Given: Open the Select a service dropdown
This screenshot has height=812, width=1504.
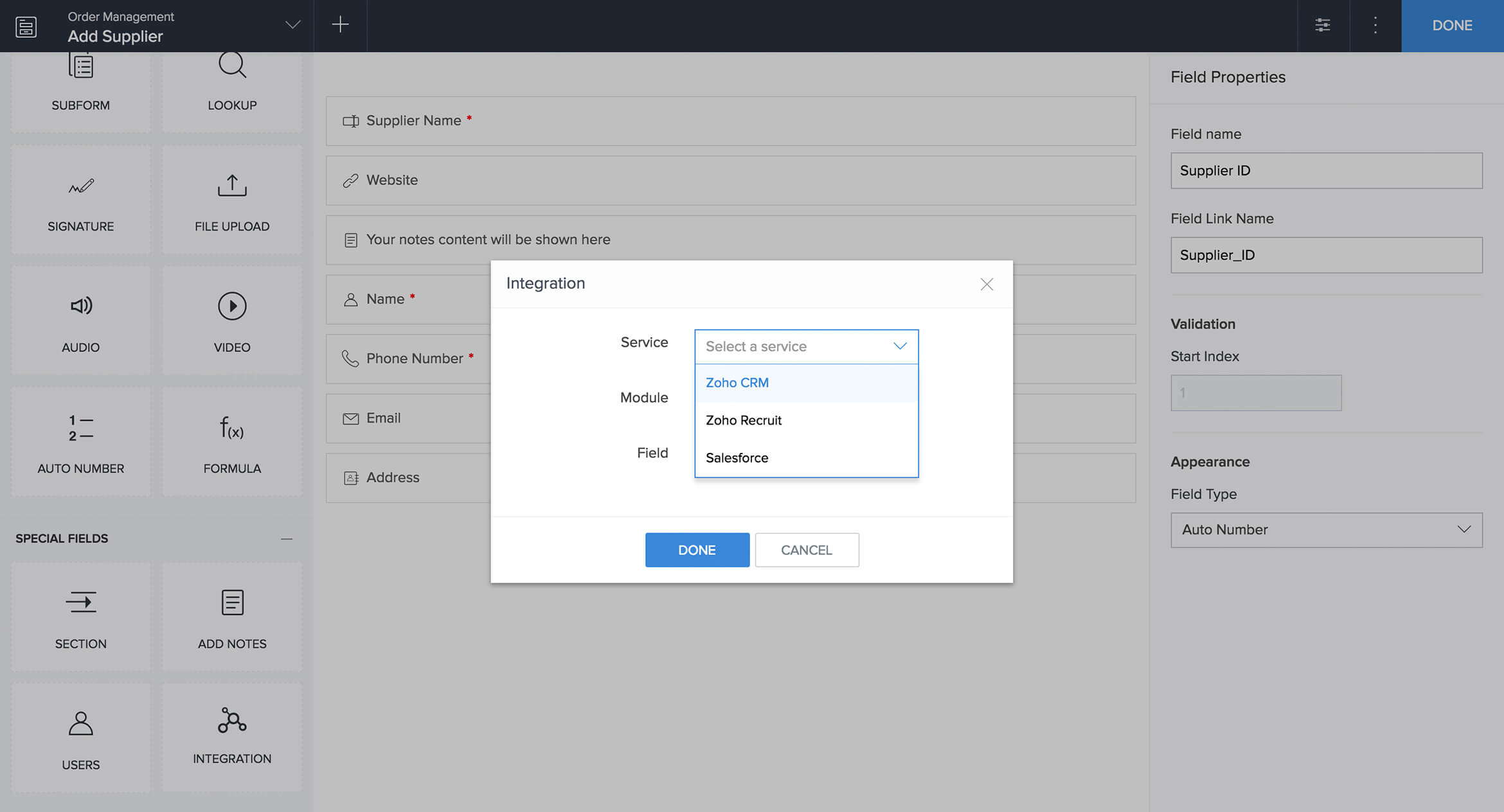Looking at the screenshot, I should click(x=805, y=346).
